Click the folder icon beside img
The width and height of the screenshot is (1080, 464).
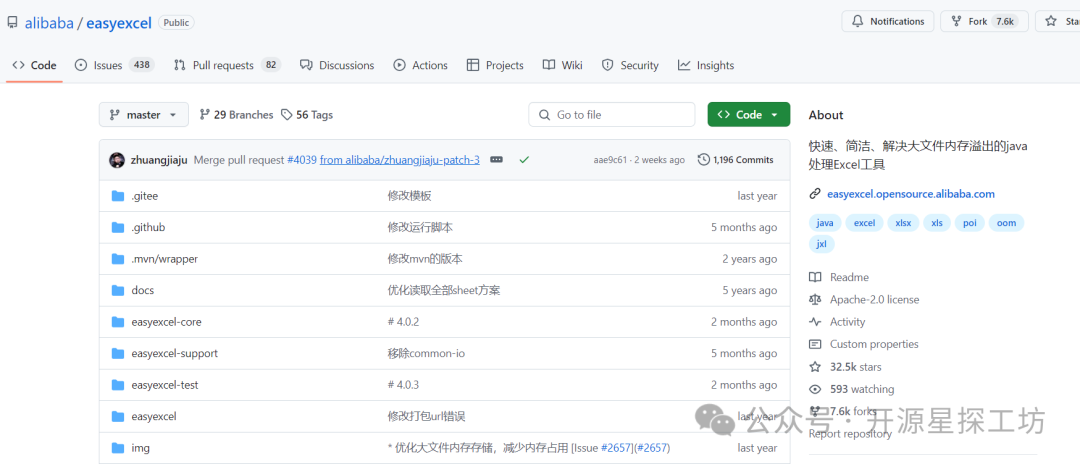[x=118, y=448]
